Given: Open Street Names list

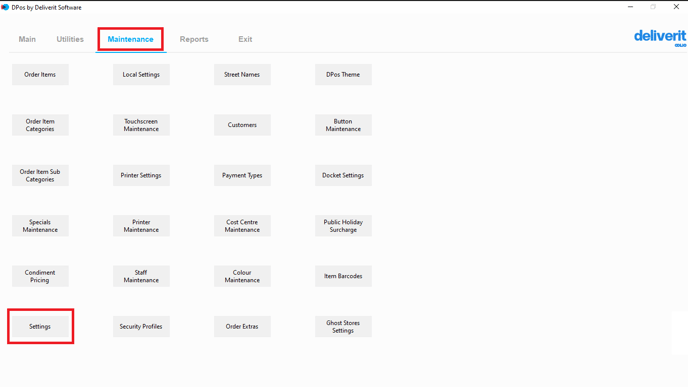Looking at the screenshot, I should [x=242, y=75].
